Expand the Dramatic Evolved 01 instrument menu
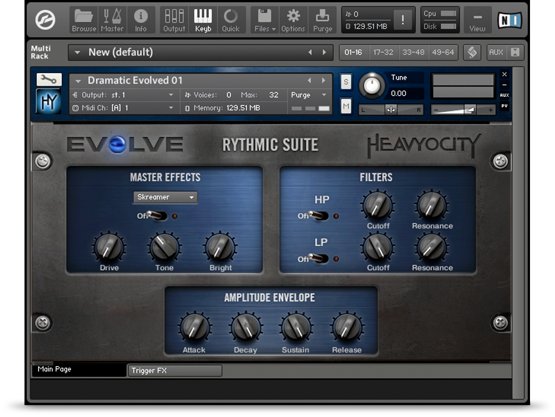 [78, 81]
